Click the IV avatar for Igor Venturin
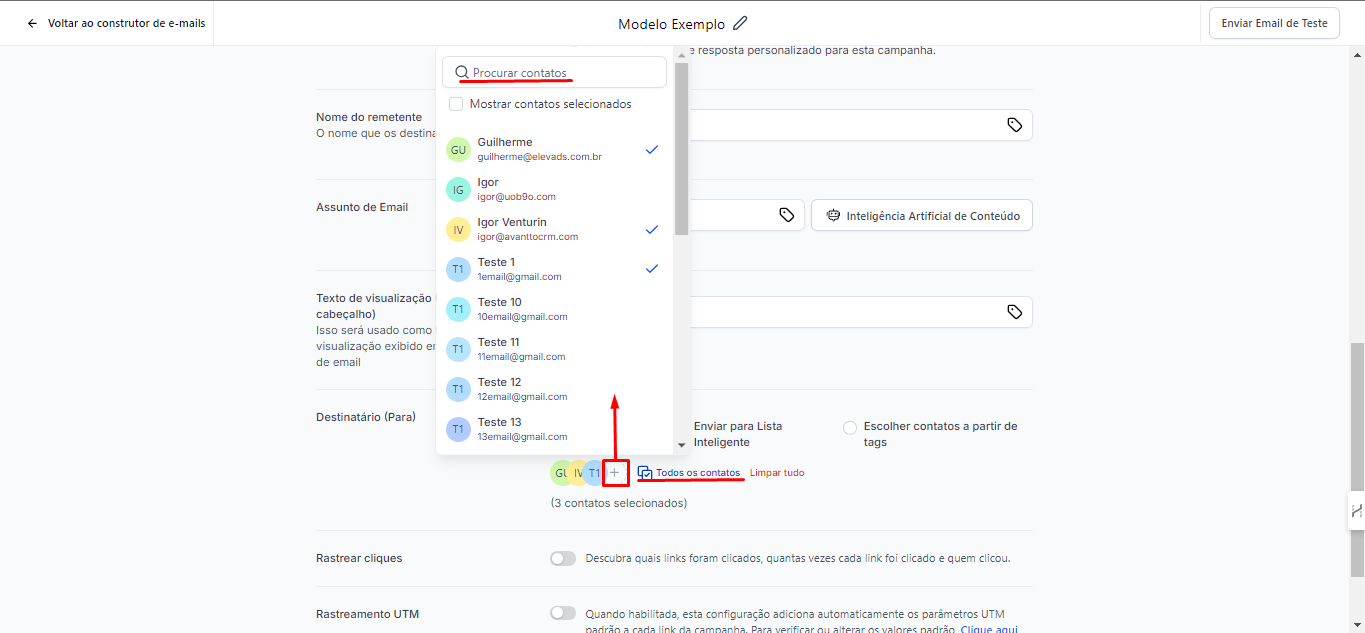Screen dimensions: 1365x633 coord(458,230)
